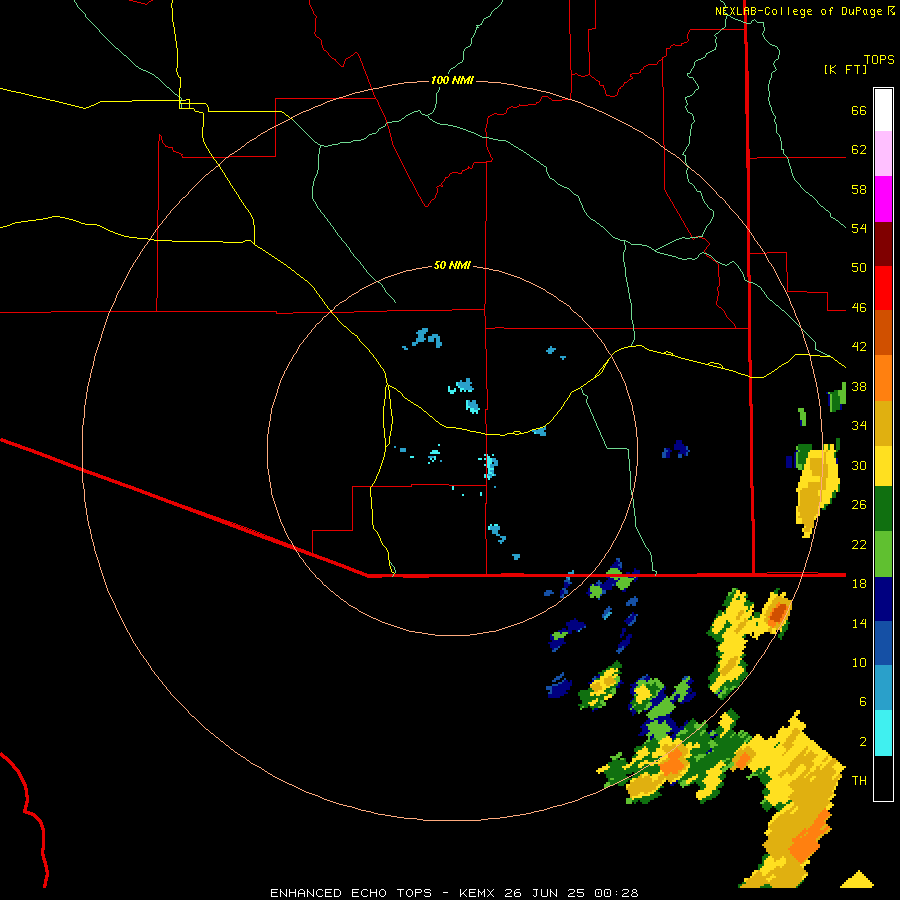Click the legend value '66'
The height and width of the screenshot is (900, 900).
(859, 110)
